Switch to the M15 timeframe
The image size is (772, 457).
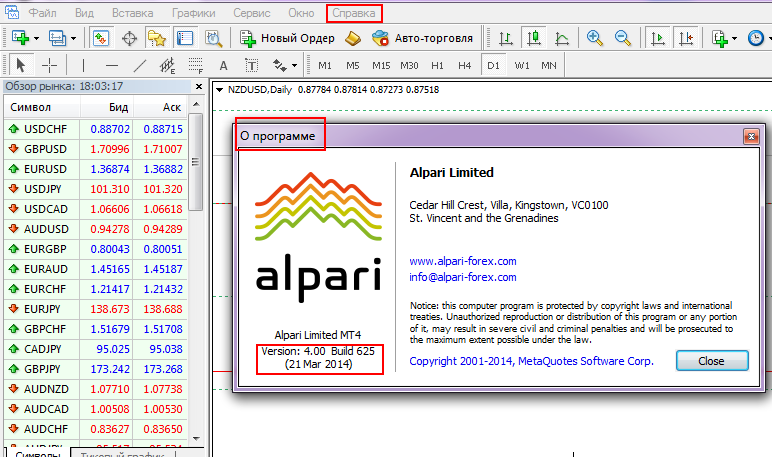pos(381,65)
